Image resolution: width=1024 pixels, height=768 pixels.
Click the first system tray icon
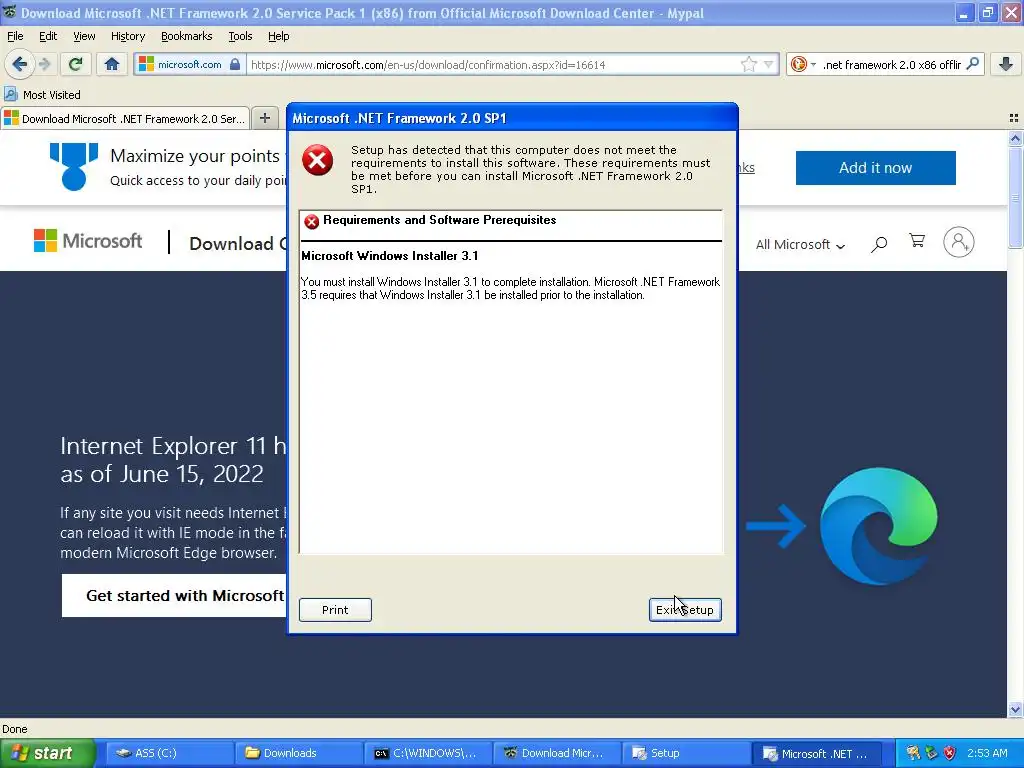[913, 753]
